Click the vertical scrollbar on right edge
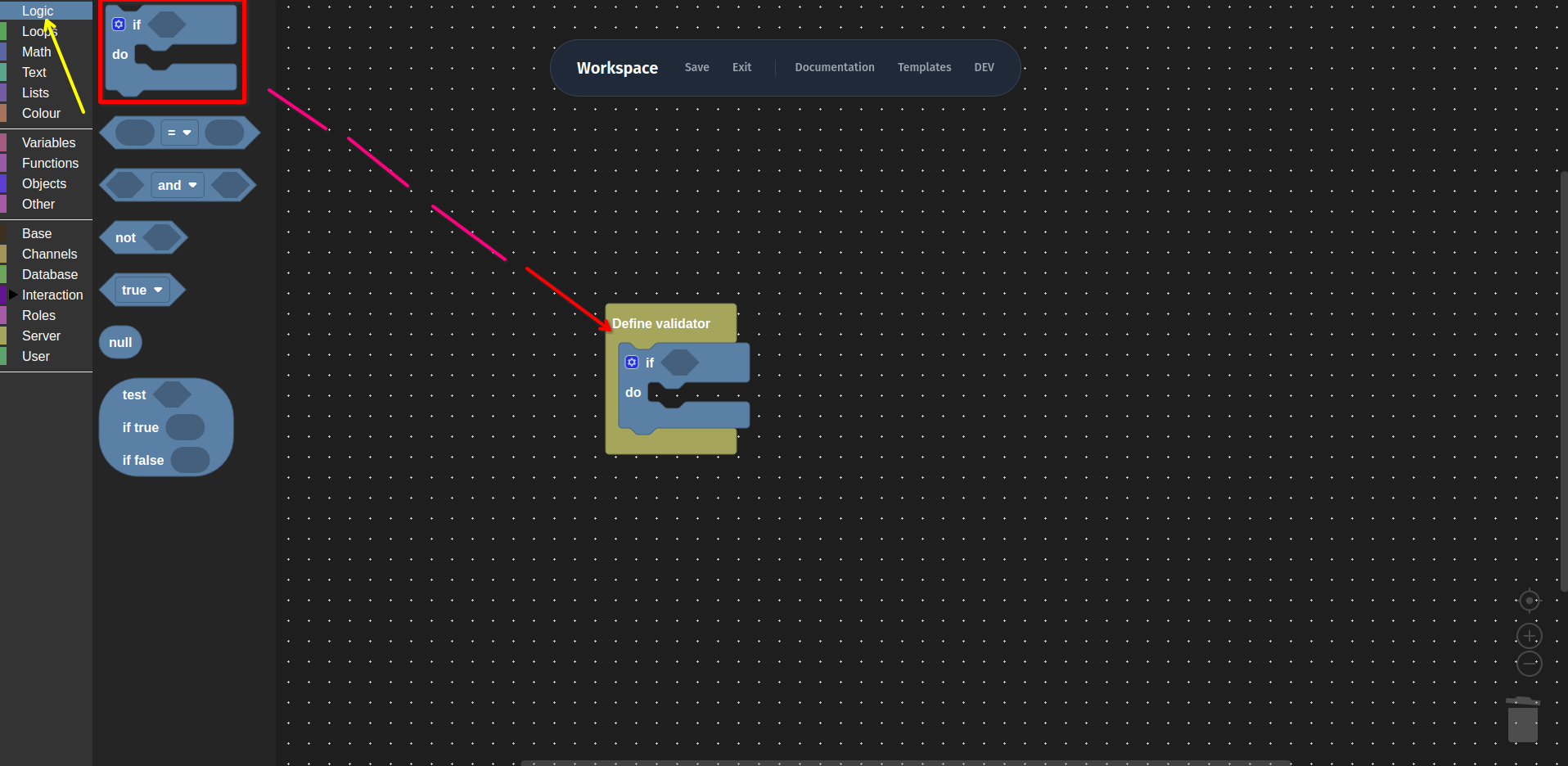1568x766 pixels. pos(1564,381)
